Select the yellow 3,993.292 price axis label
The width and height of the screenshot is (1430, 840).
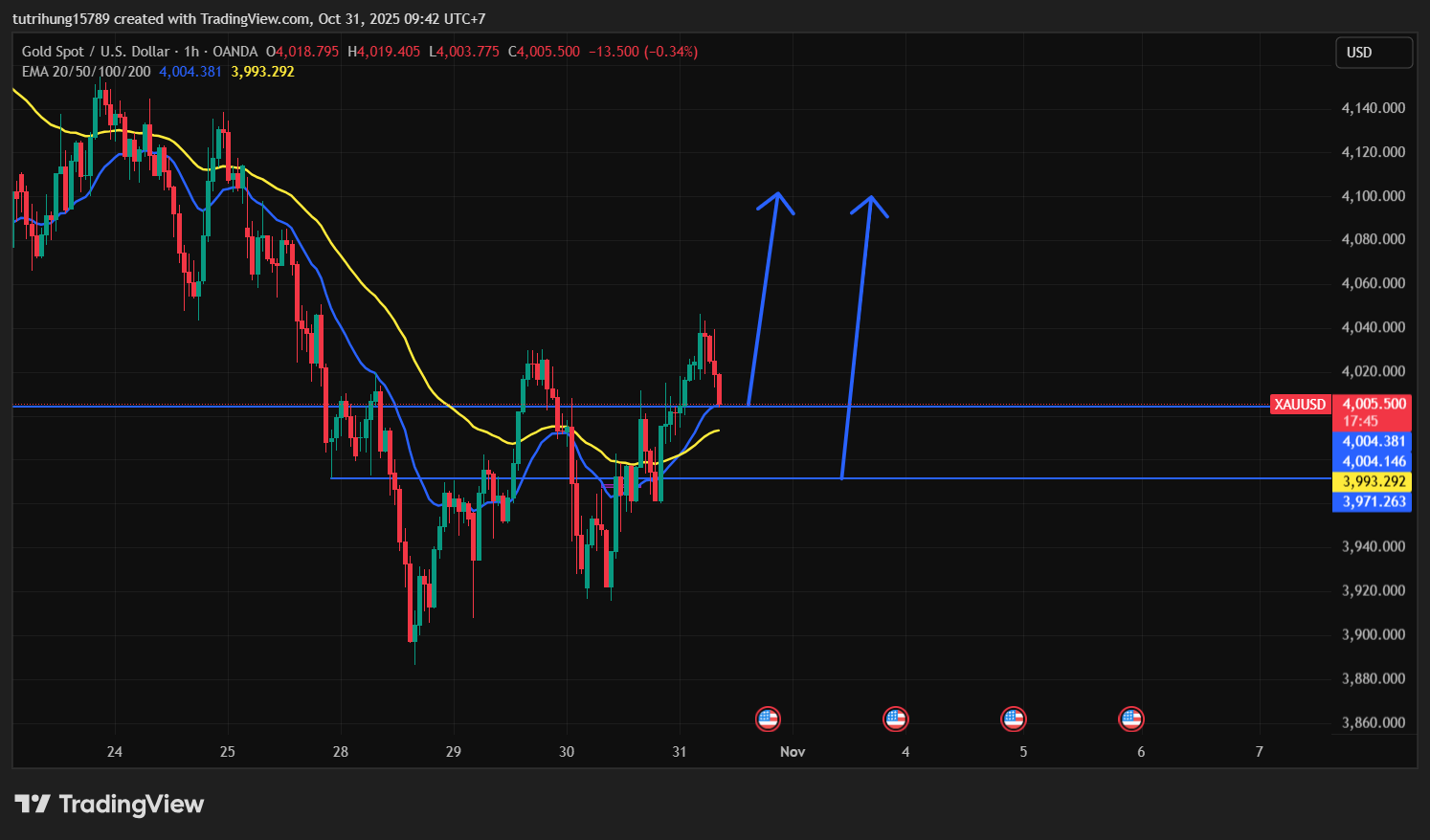pos(1373,481)
